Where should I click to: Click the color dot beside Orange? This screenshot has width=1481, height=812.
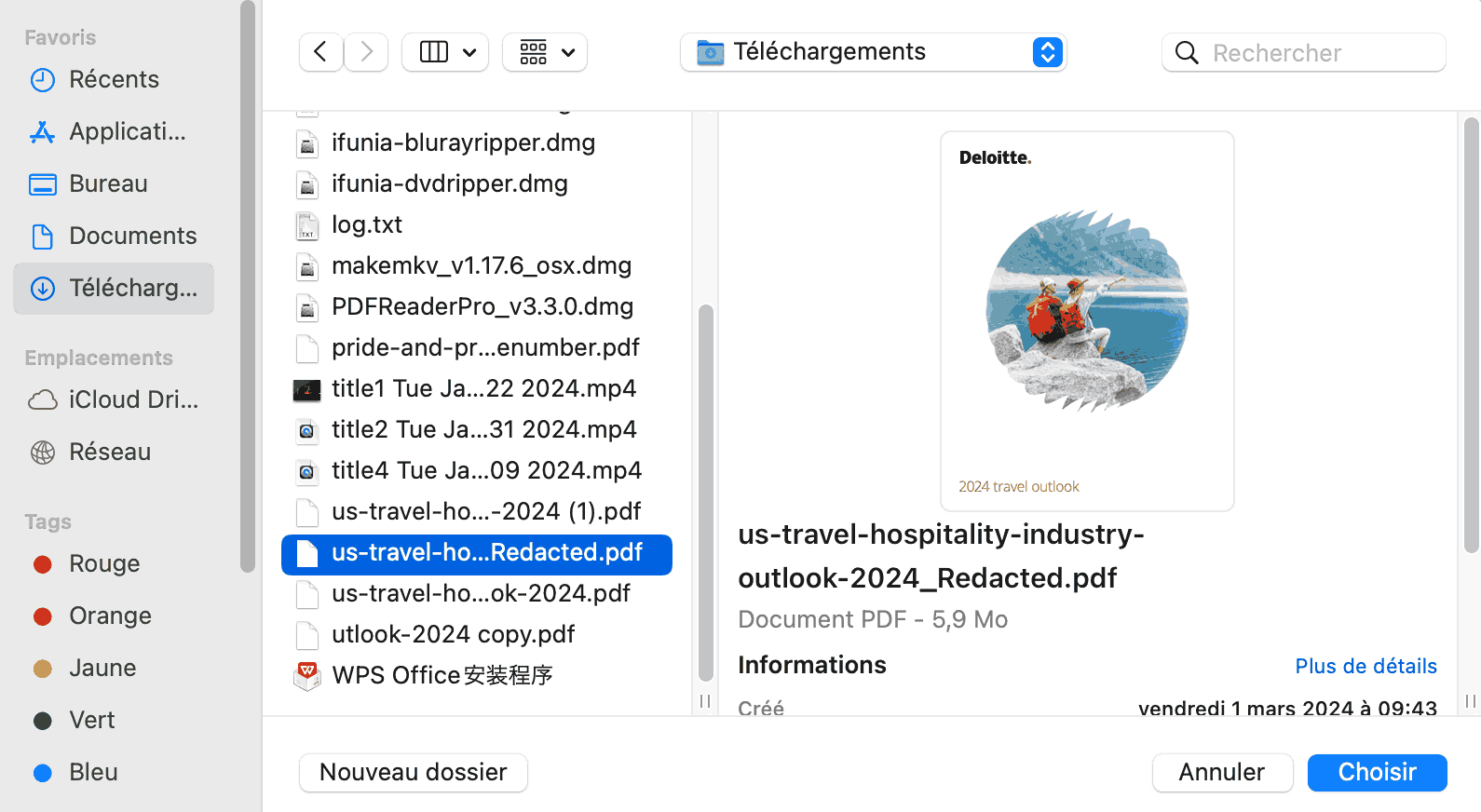coord(43,616)
